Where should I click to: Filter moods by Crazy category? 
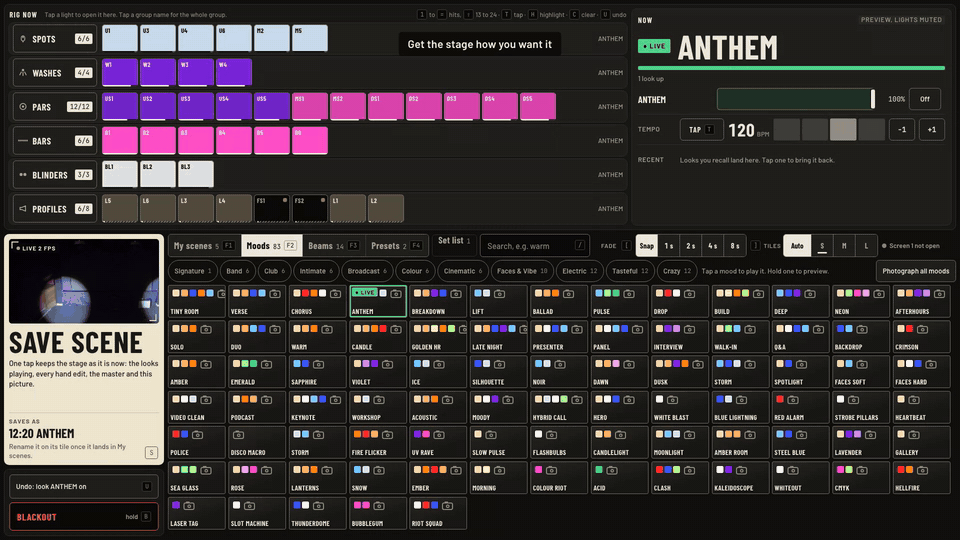677,271
